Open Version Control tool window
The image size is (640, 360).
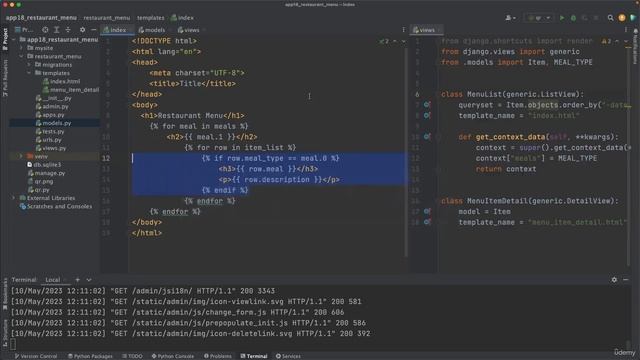[x=36, y=356]
